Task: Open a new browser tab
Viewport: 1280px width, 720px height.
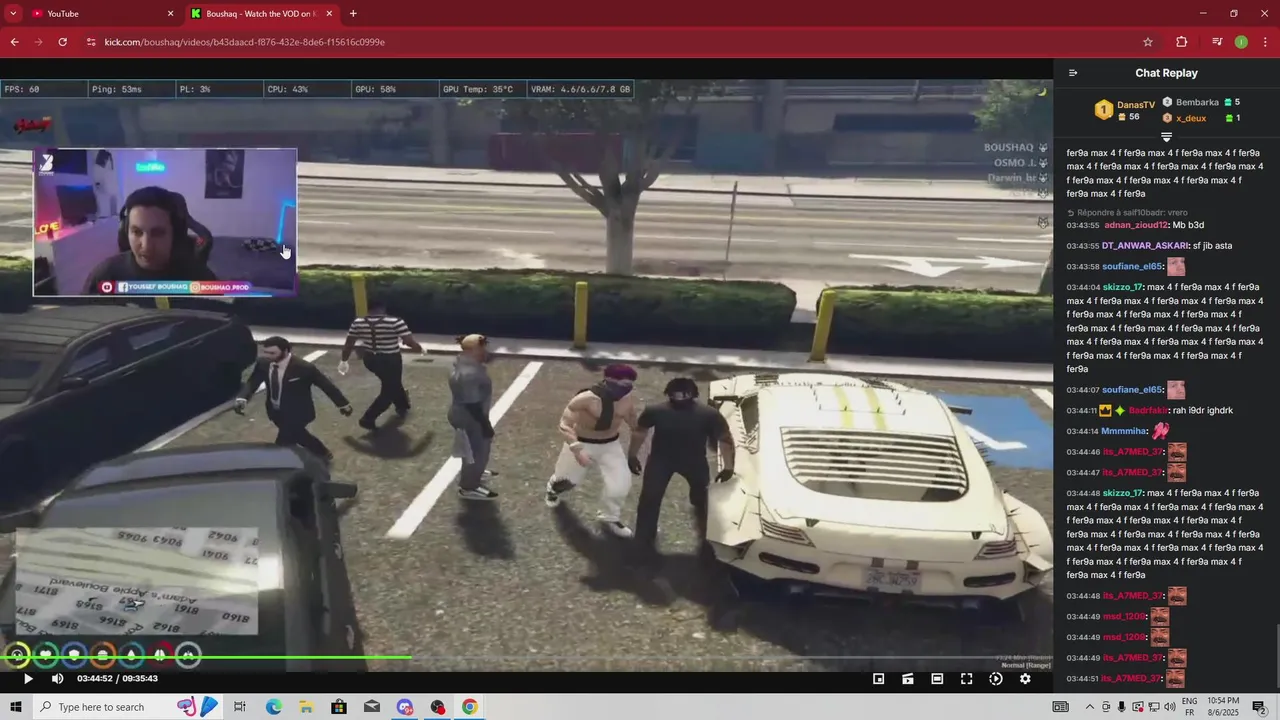Action: coord(353,14)
